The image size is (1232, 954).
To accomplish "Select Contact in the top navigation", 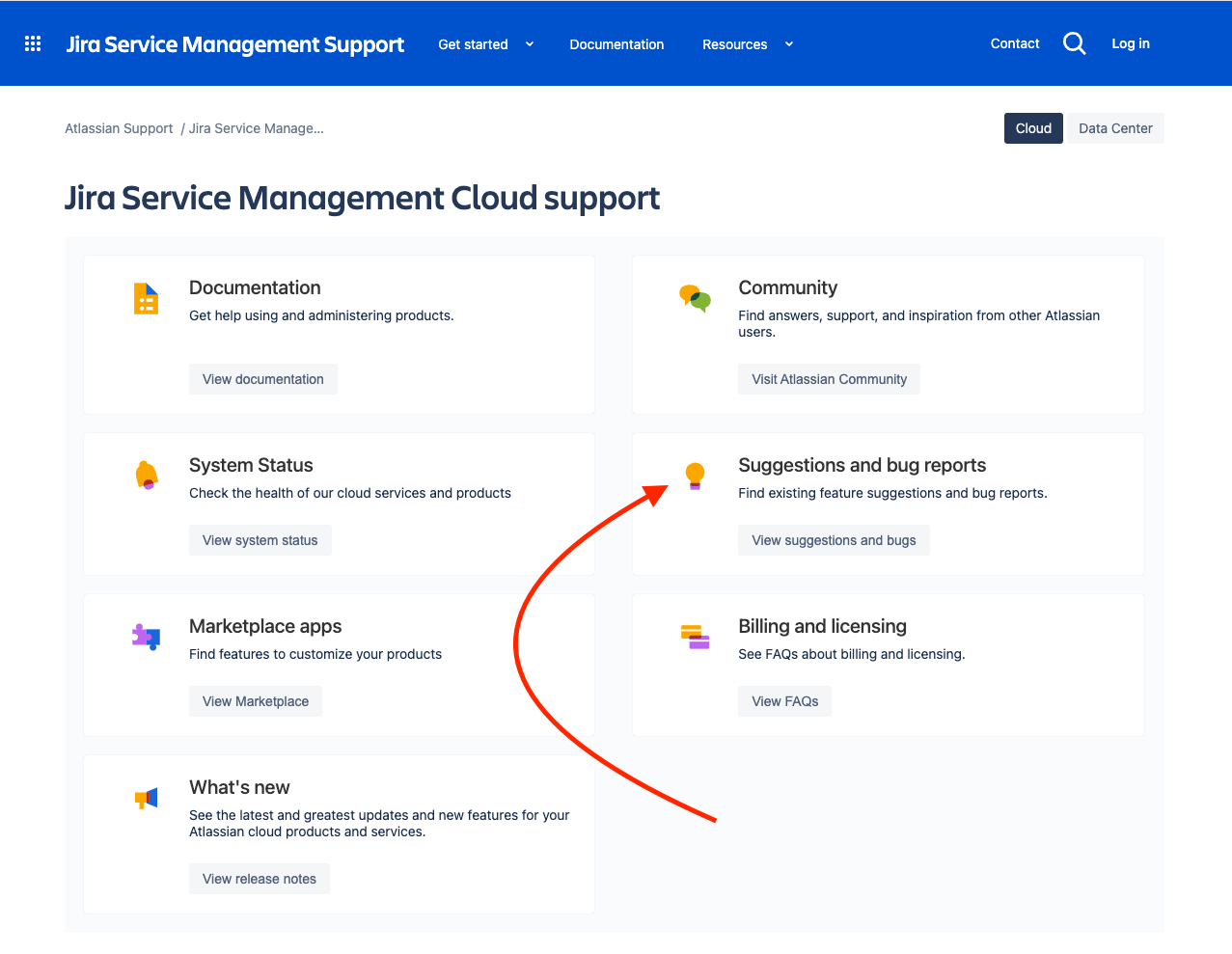I will click(1014, 43).
